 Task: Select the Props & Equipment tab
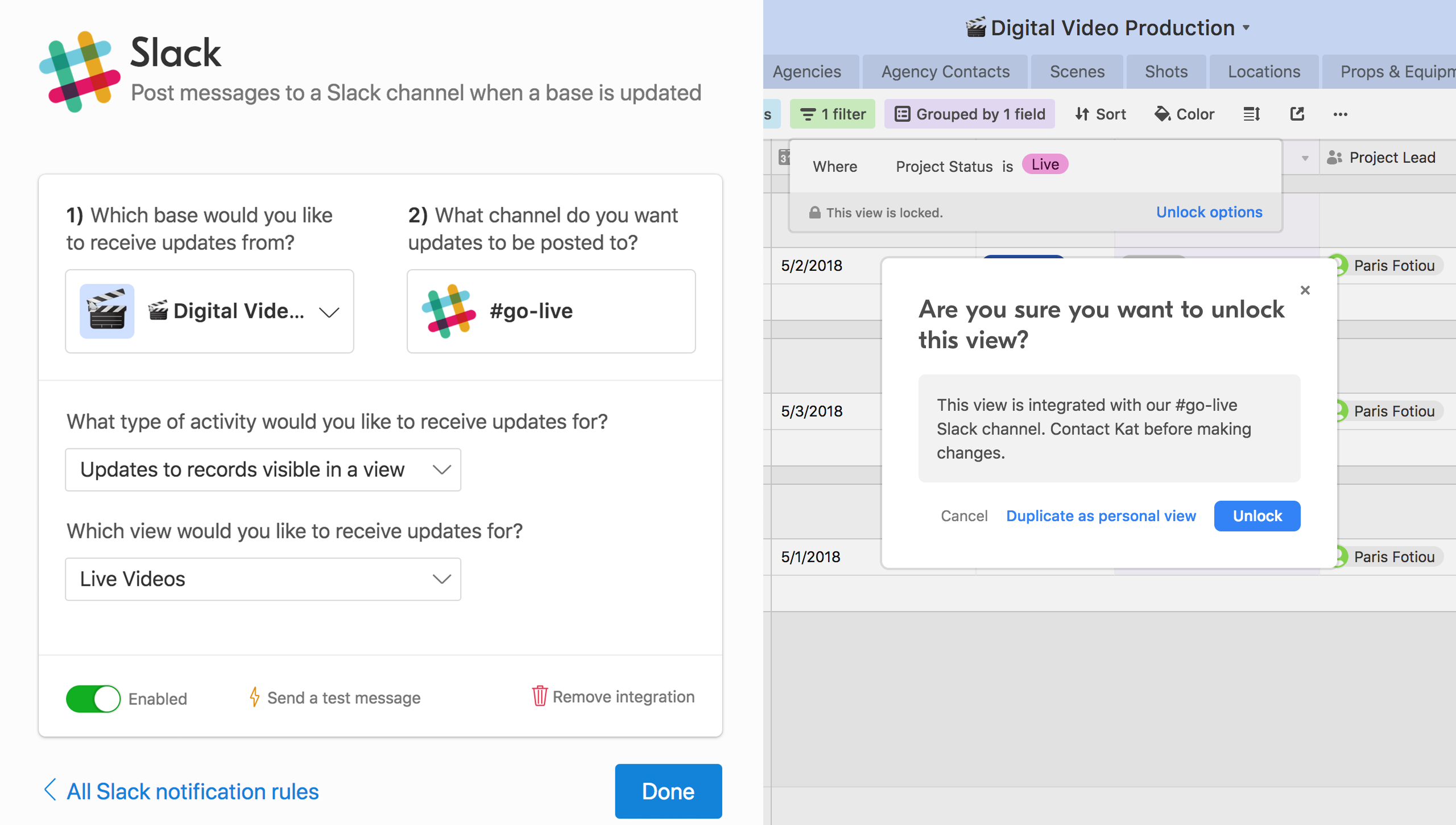pos(1389,72)
